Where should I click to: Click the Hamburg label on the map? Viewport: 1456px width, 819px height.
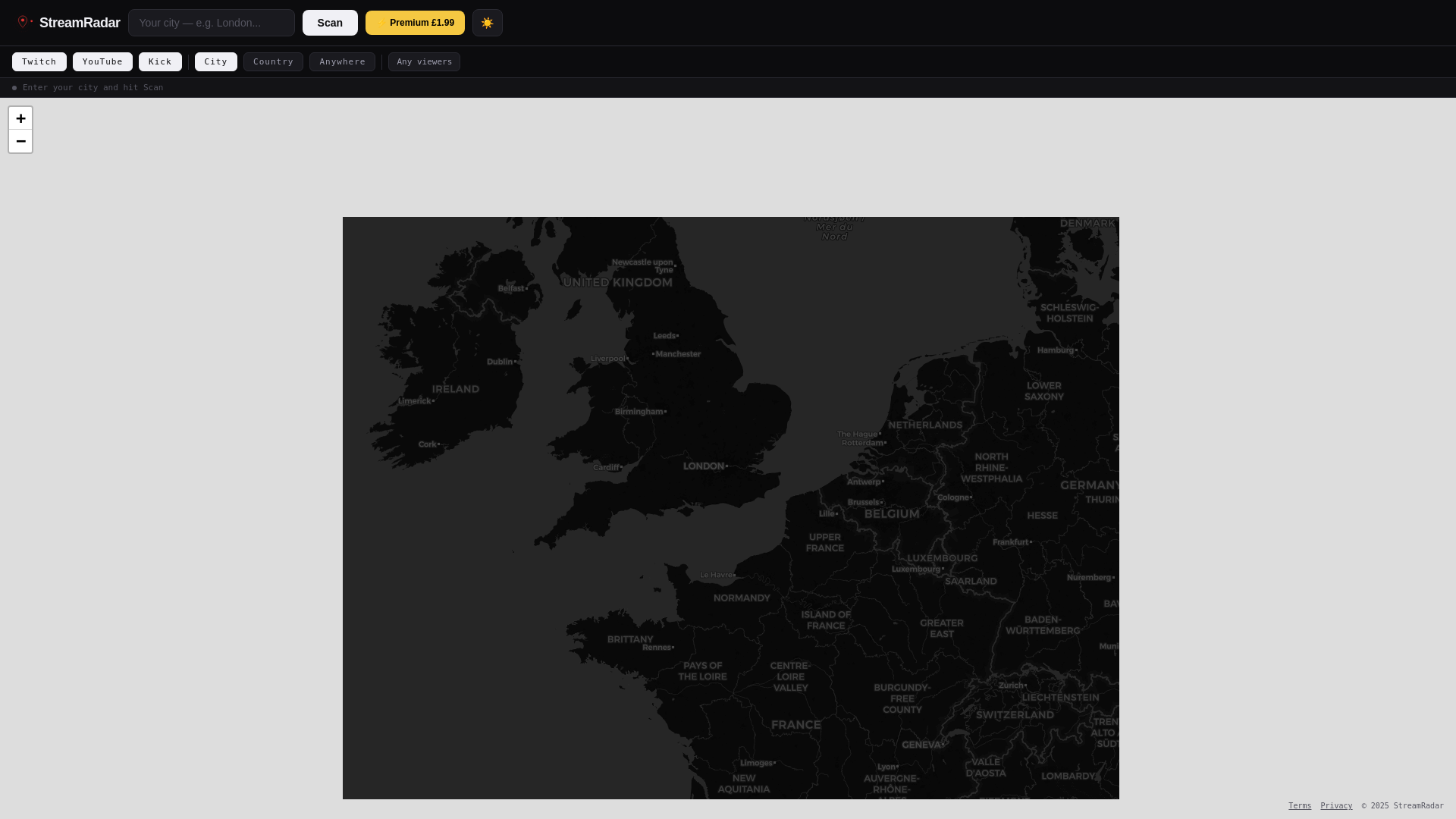(x=1056, y=350)
